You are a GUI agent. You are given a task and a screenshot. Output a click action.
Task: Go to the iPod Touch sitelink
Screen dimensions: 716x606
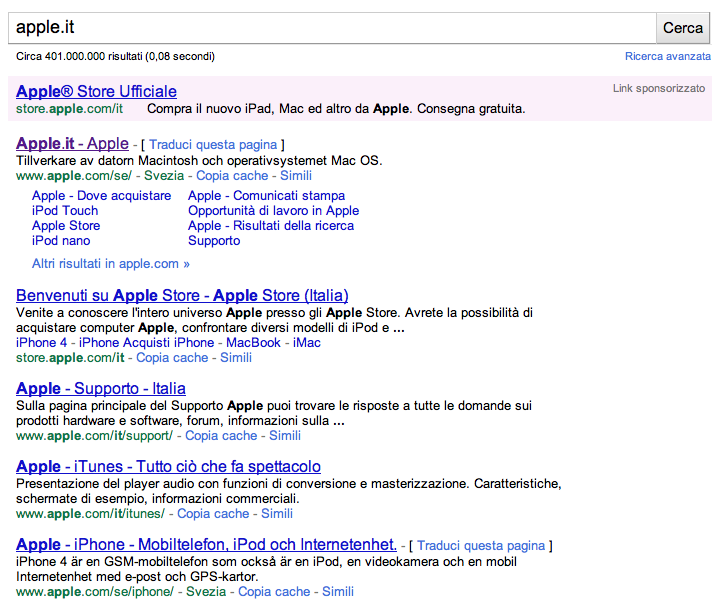[65, 211]
